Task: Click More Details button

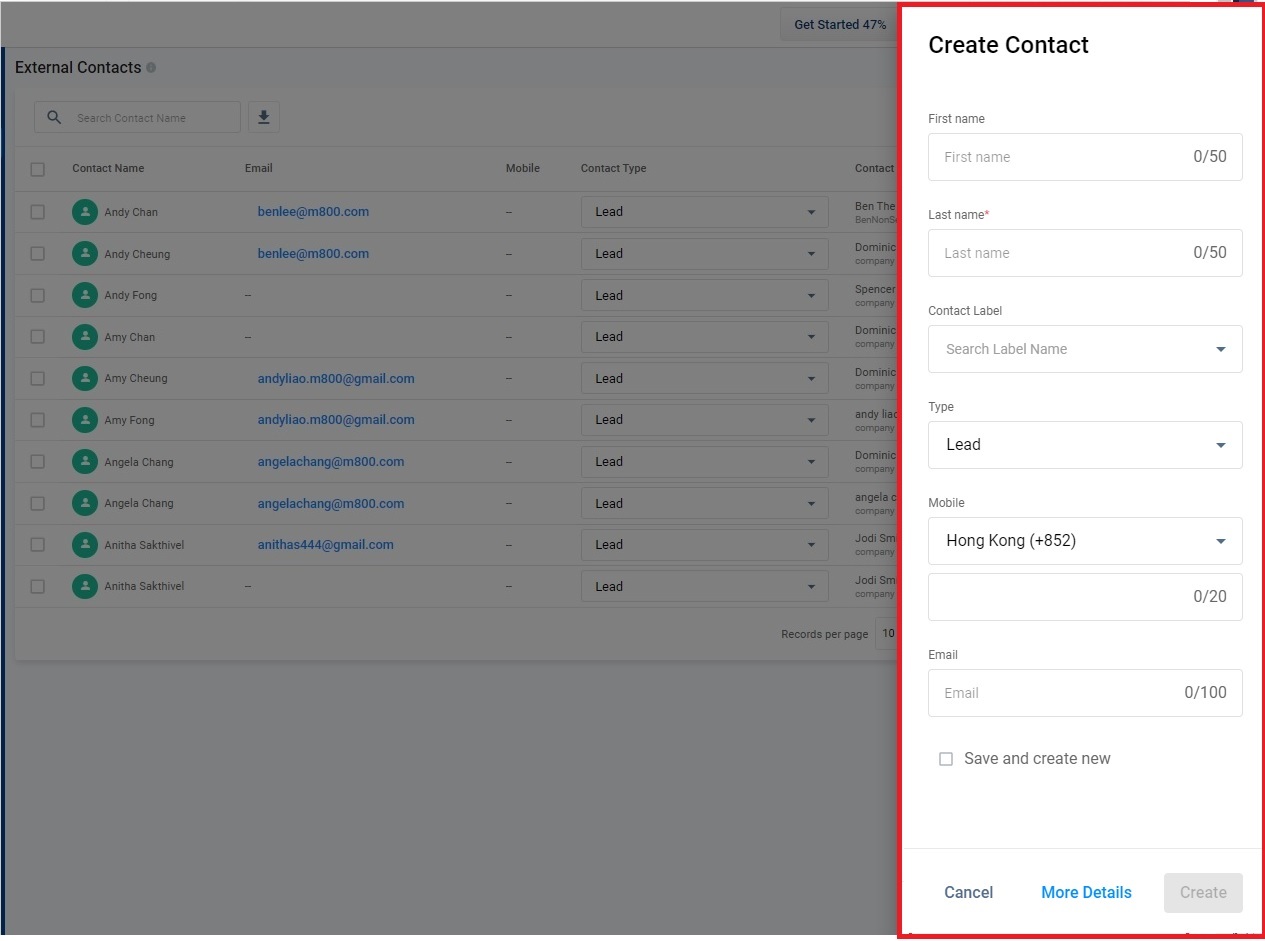Action: tap(1086, 893)
